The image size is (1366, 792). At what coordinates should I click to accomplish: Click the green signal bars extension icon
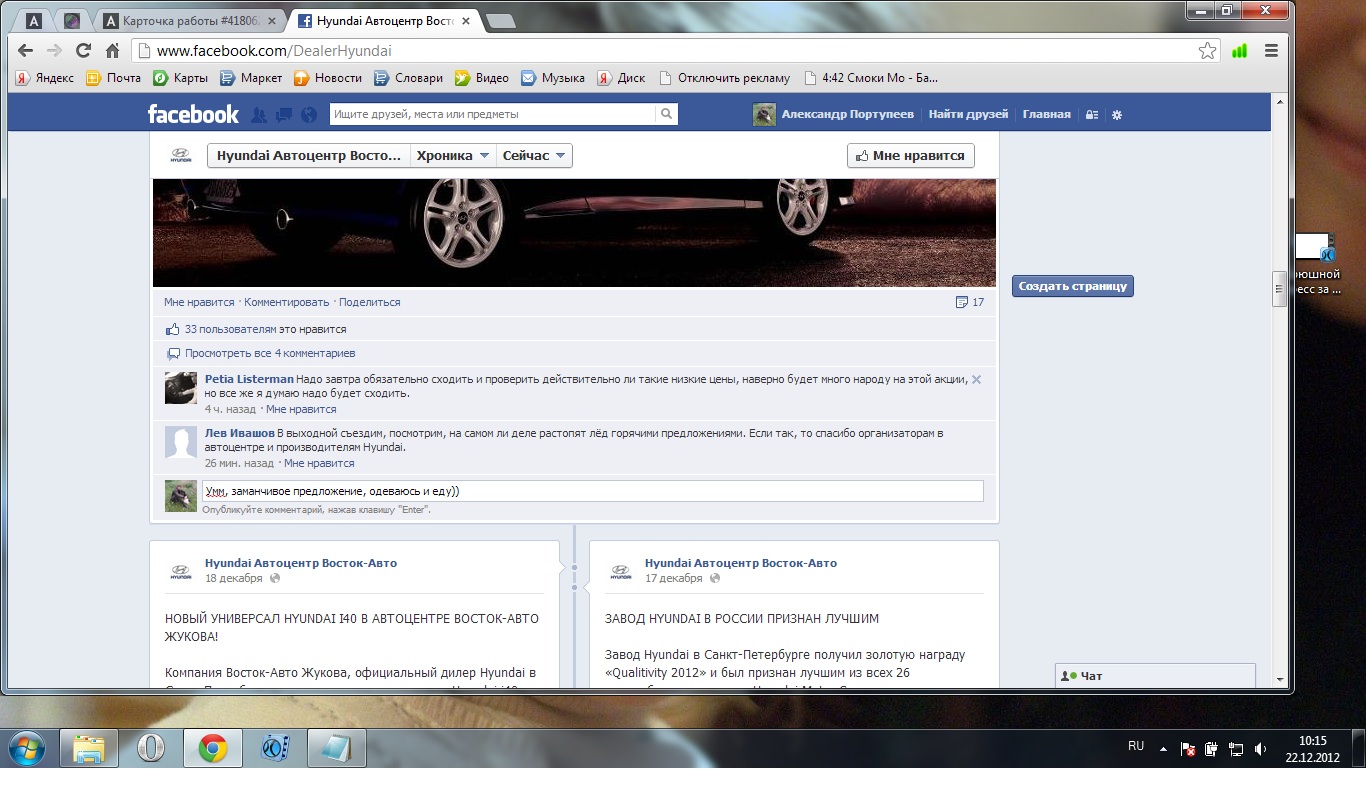coord(1240,51)
